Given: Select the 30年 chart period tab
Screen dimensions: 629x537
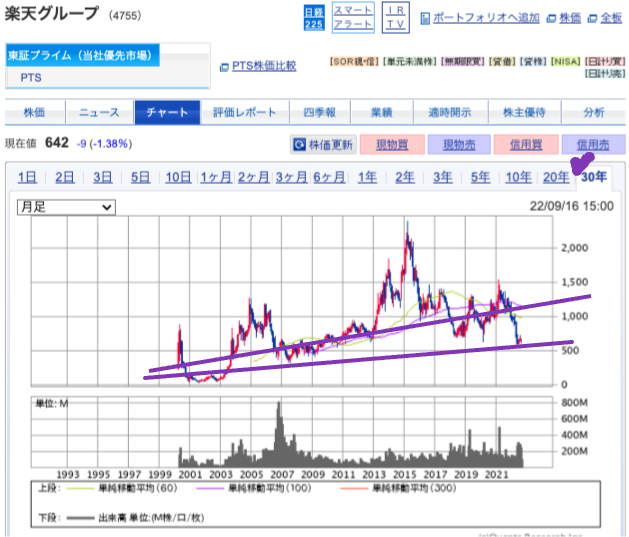Looking at the screenshot, I should click(x=594, y=177).
